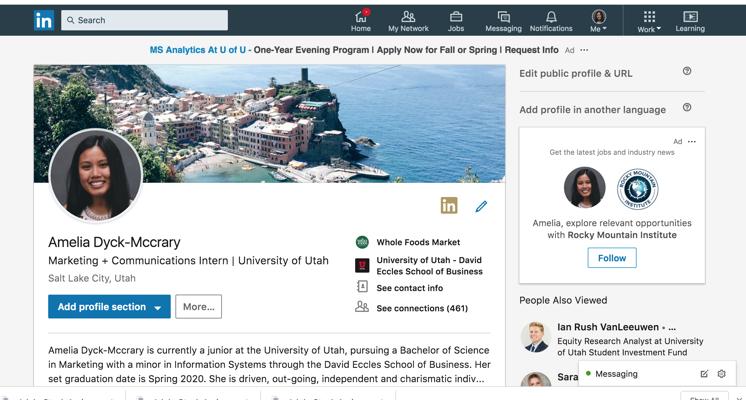
Task: Click the pencil edit profile icon
Action: [x=481, y=206]
